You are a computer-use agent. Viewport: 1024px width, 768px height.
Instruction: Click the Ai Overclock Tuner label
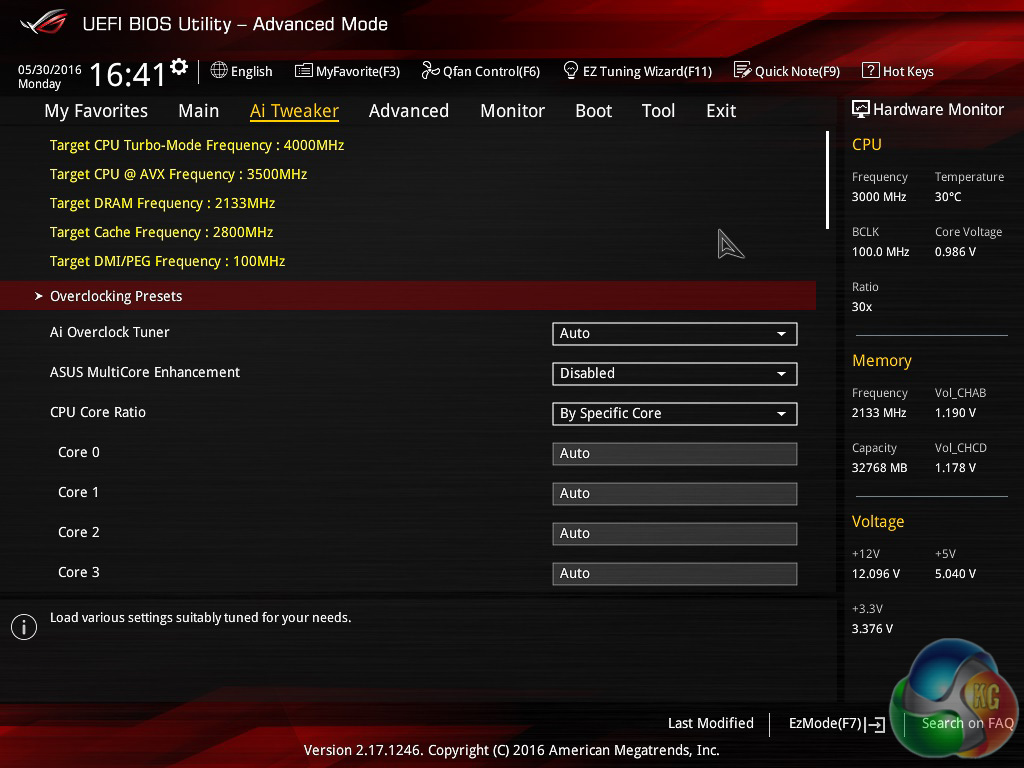pos(110,332)
